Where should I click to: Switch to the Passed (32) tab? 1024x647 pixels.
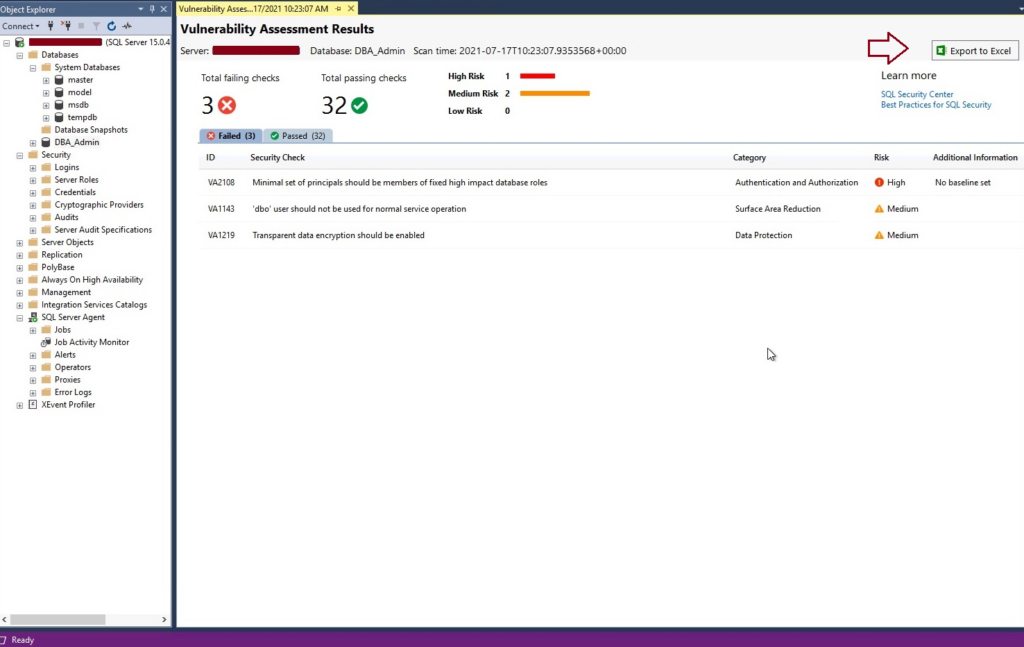click(x=298, y=136)
